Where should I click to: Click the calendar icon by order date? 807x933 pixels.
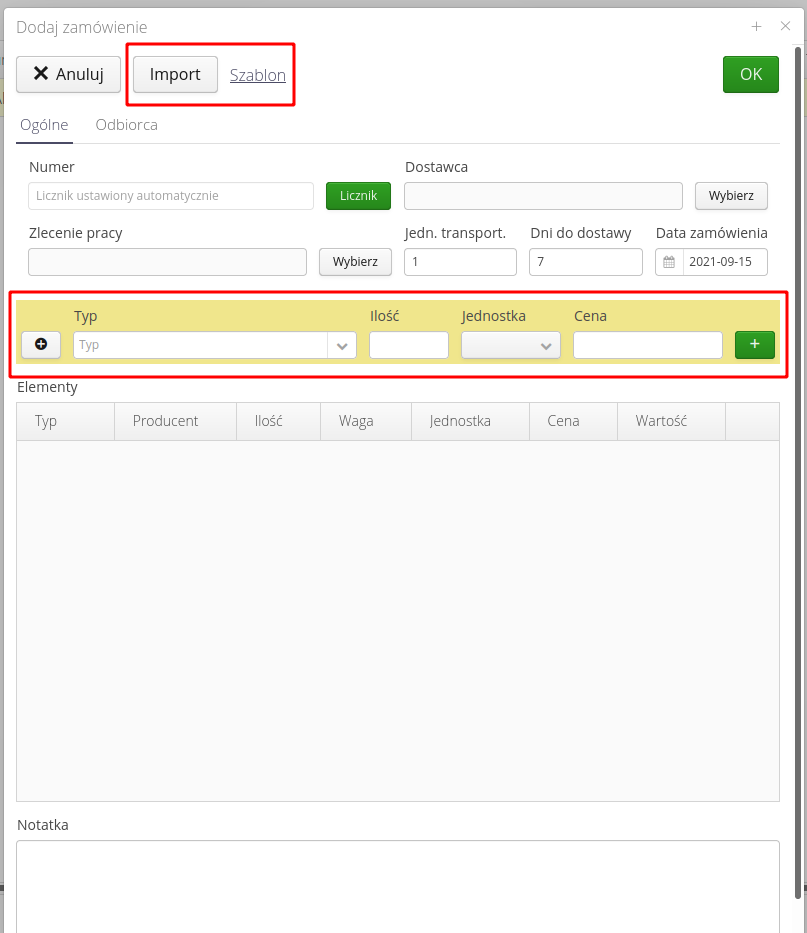[670, 262]
